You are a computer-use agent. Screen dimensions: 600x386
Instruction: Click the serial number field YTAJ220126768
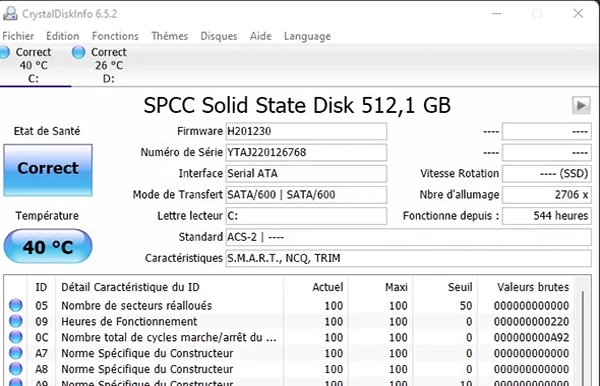[306, 152]
